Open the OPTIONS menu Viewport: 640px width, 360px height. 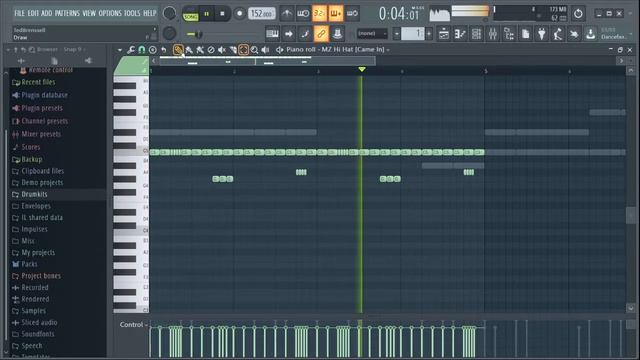pos(110,13)
